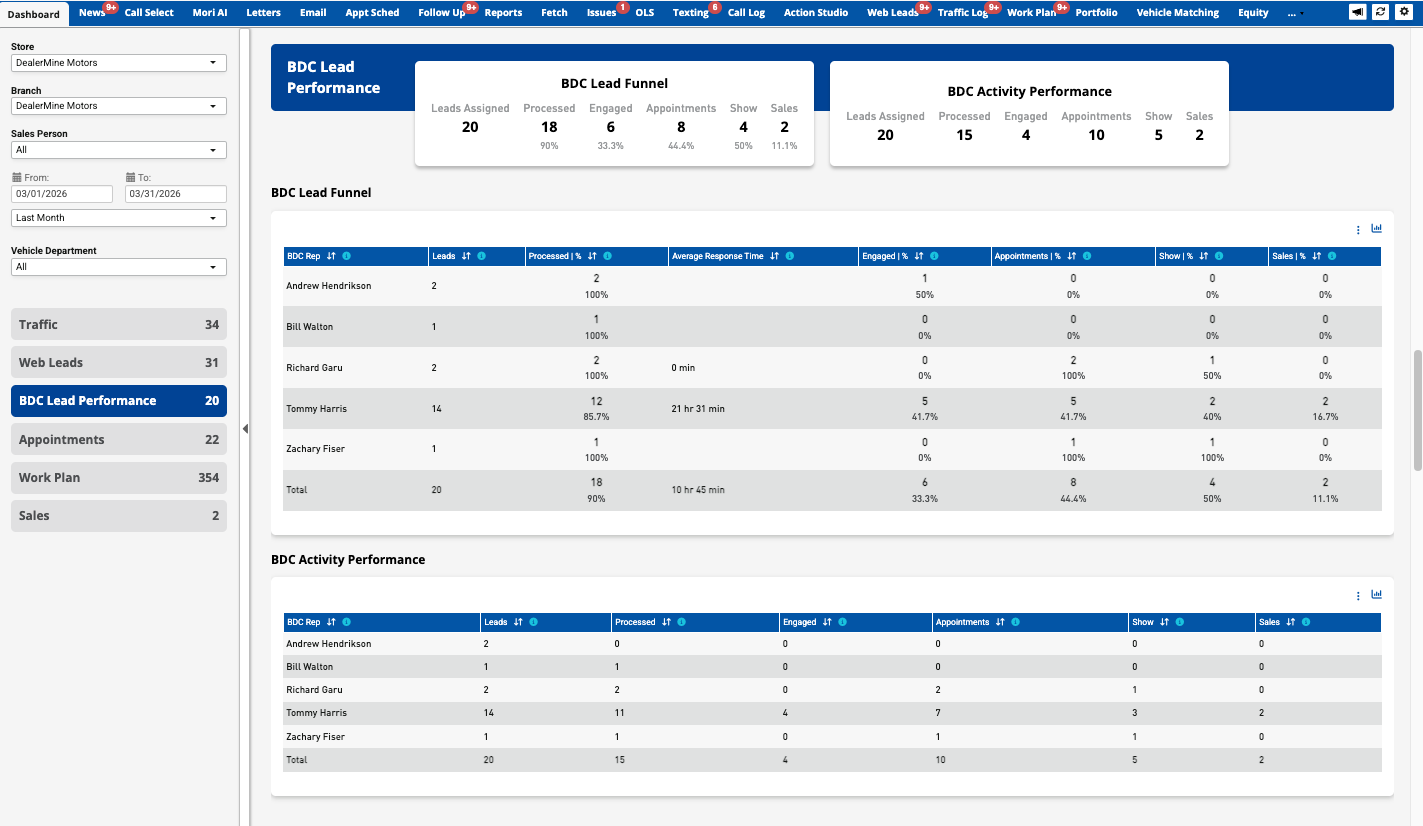Click the From date calendar icon

point(17,177)
